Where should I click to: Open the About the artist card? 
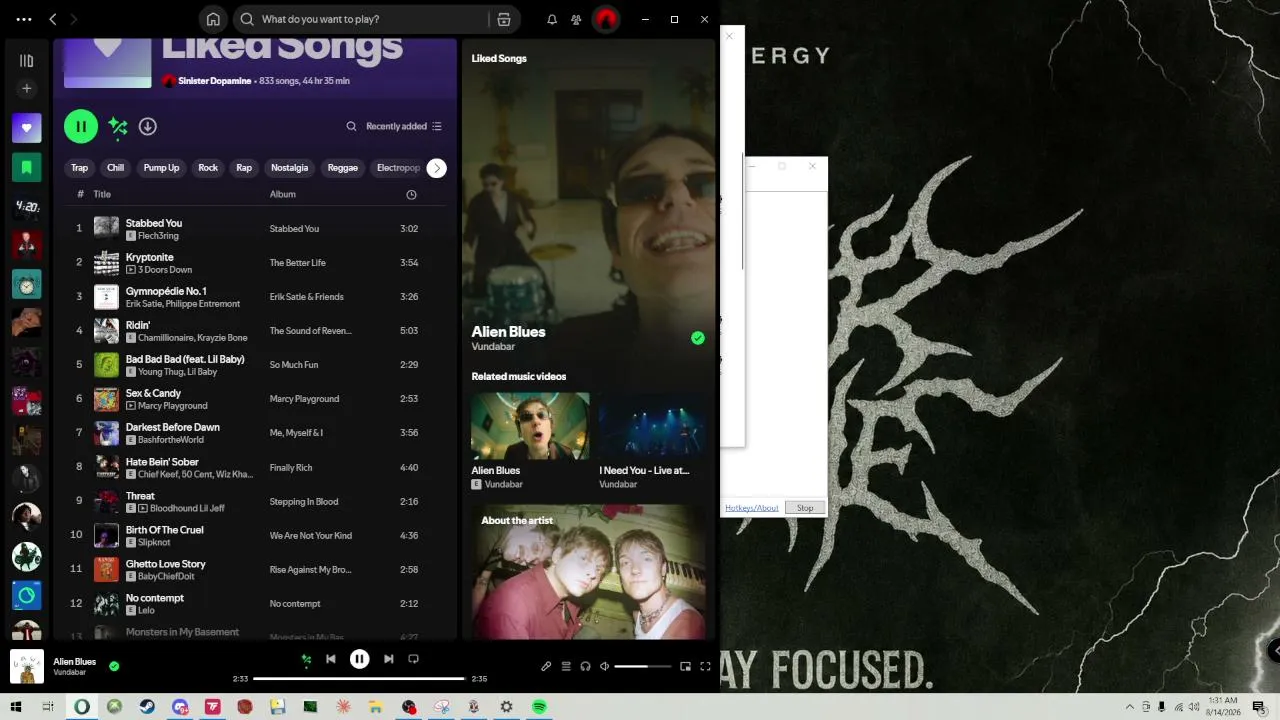(x=589, y=571)
